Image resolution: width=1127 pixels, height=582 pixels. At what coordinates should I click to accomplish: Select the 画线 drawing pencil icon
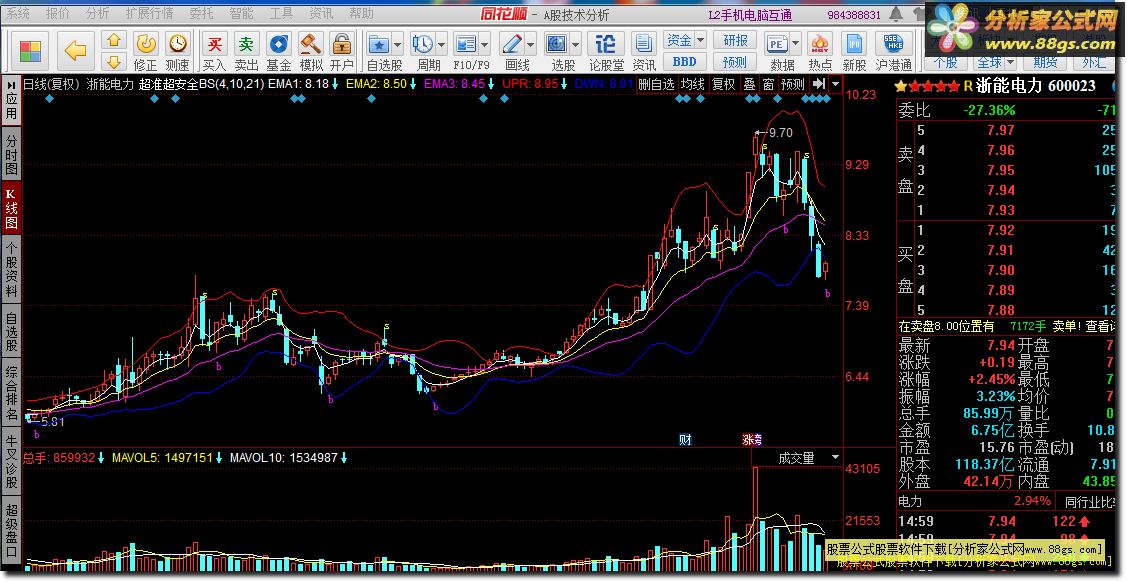[x=512, y=45]
